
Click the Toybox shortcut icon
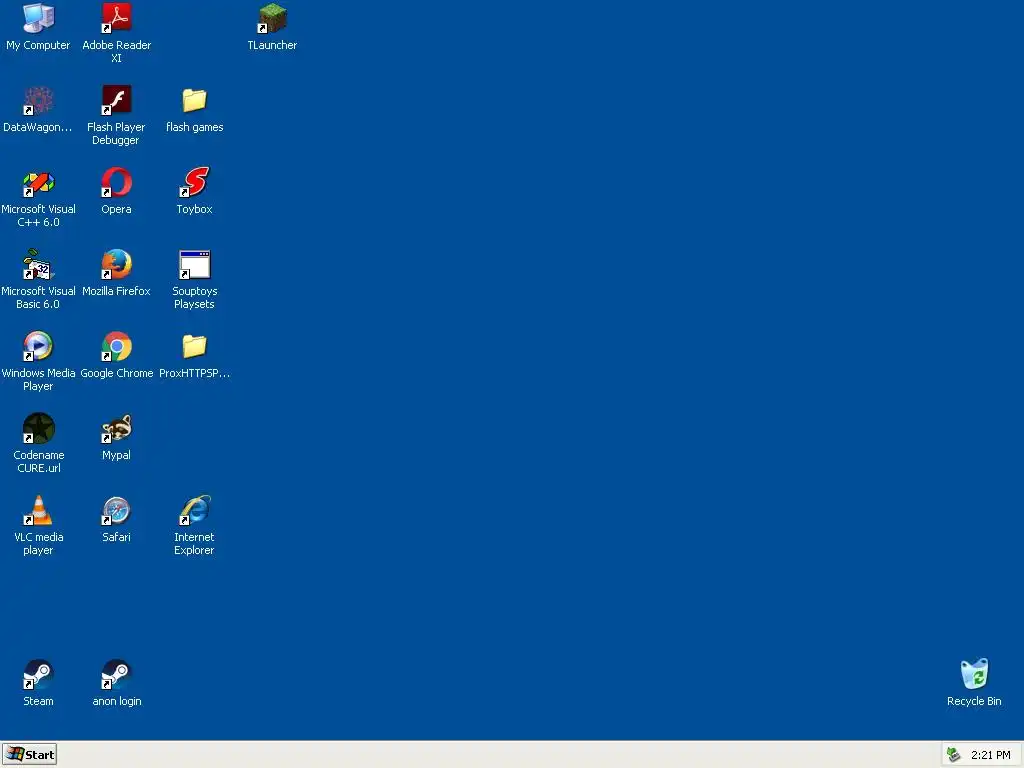(195, 182)
